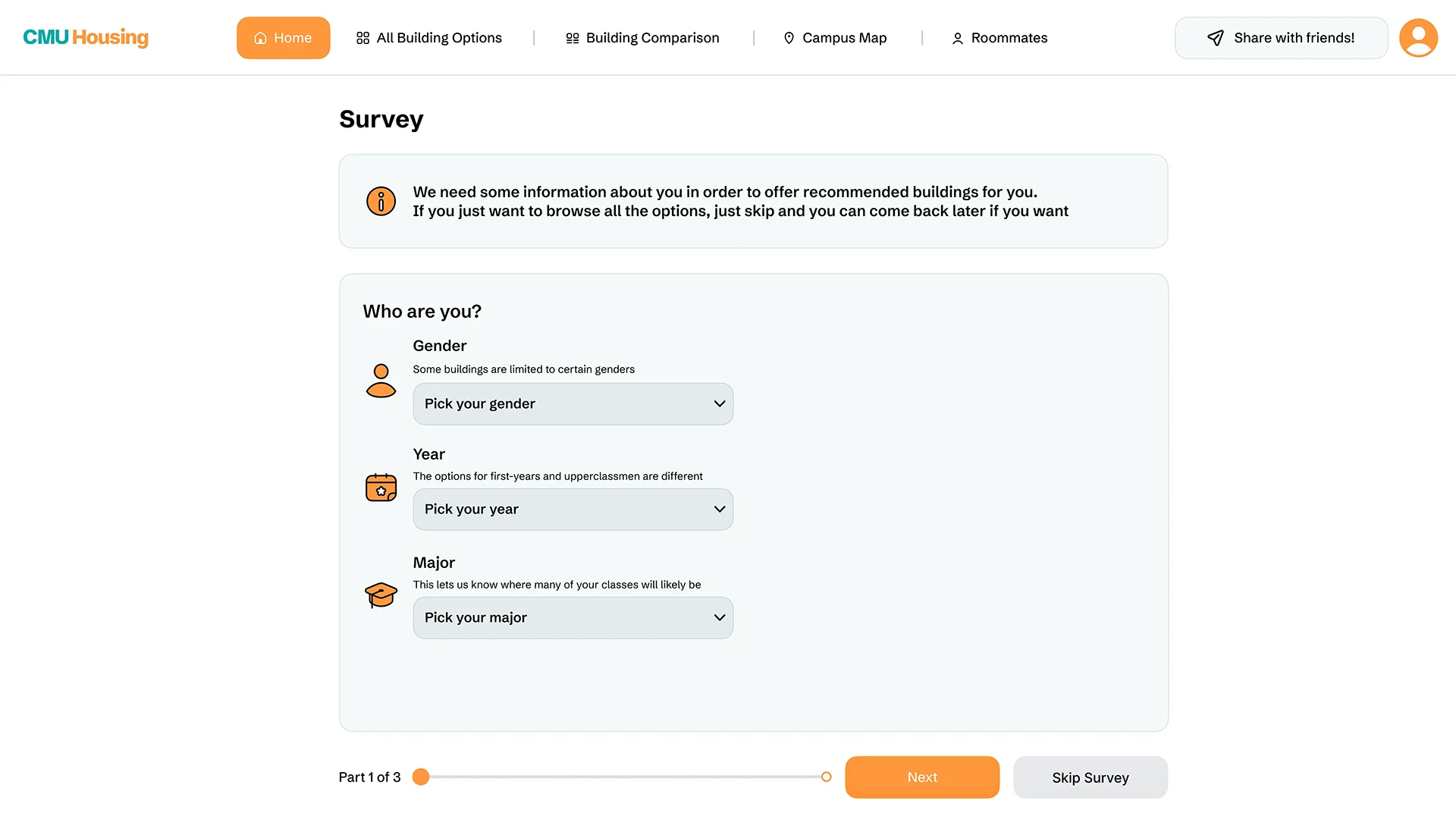
Task: Navigate to the Roommates tab
Action: pyautogui.click(x=999, y=38)
